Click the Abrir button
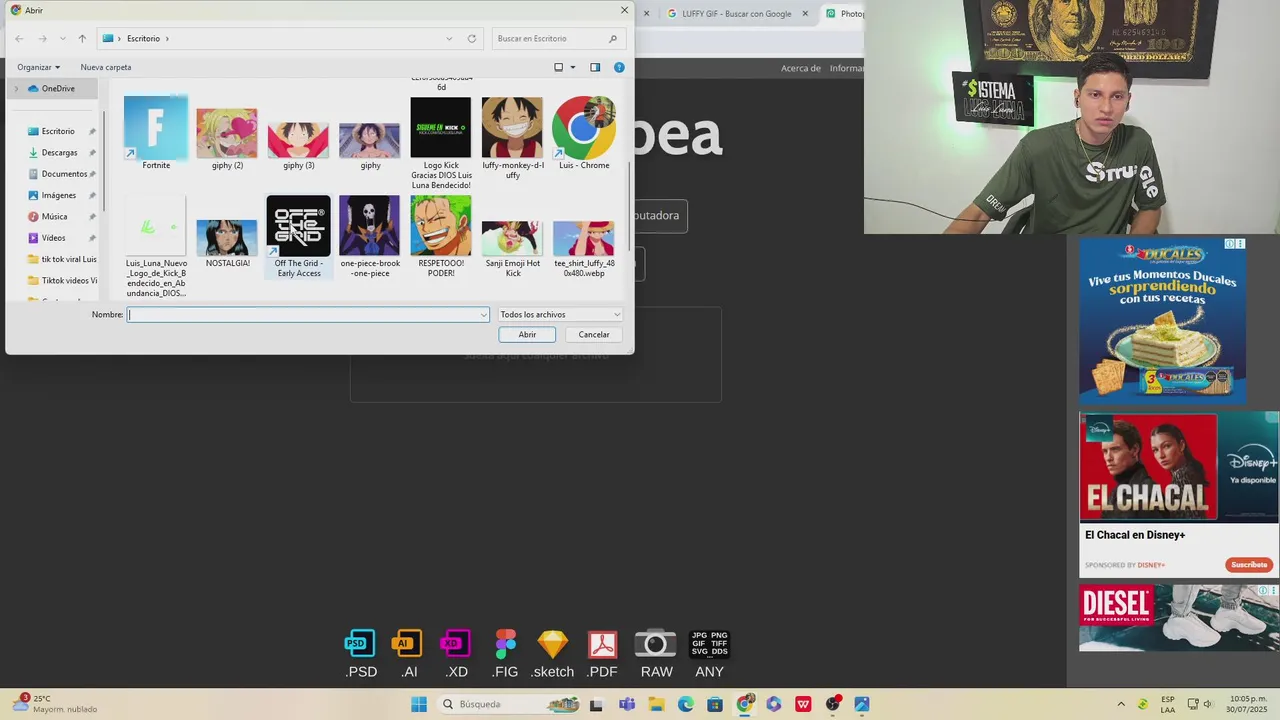 [527, 334]
